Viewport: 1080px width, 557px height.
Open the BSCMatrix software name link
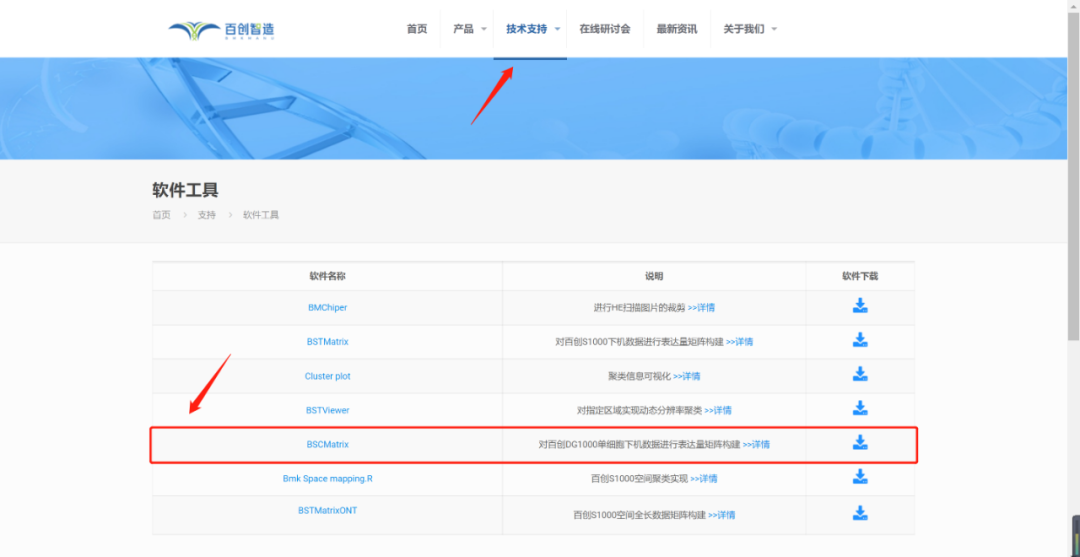pyautogui.click(x=328, y=444)
